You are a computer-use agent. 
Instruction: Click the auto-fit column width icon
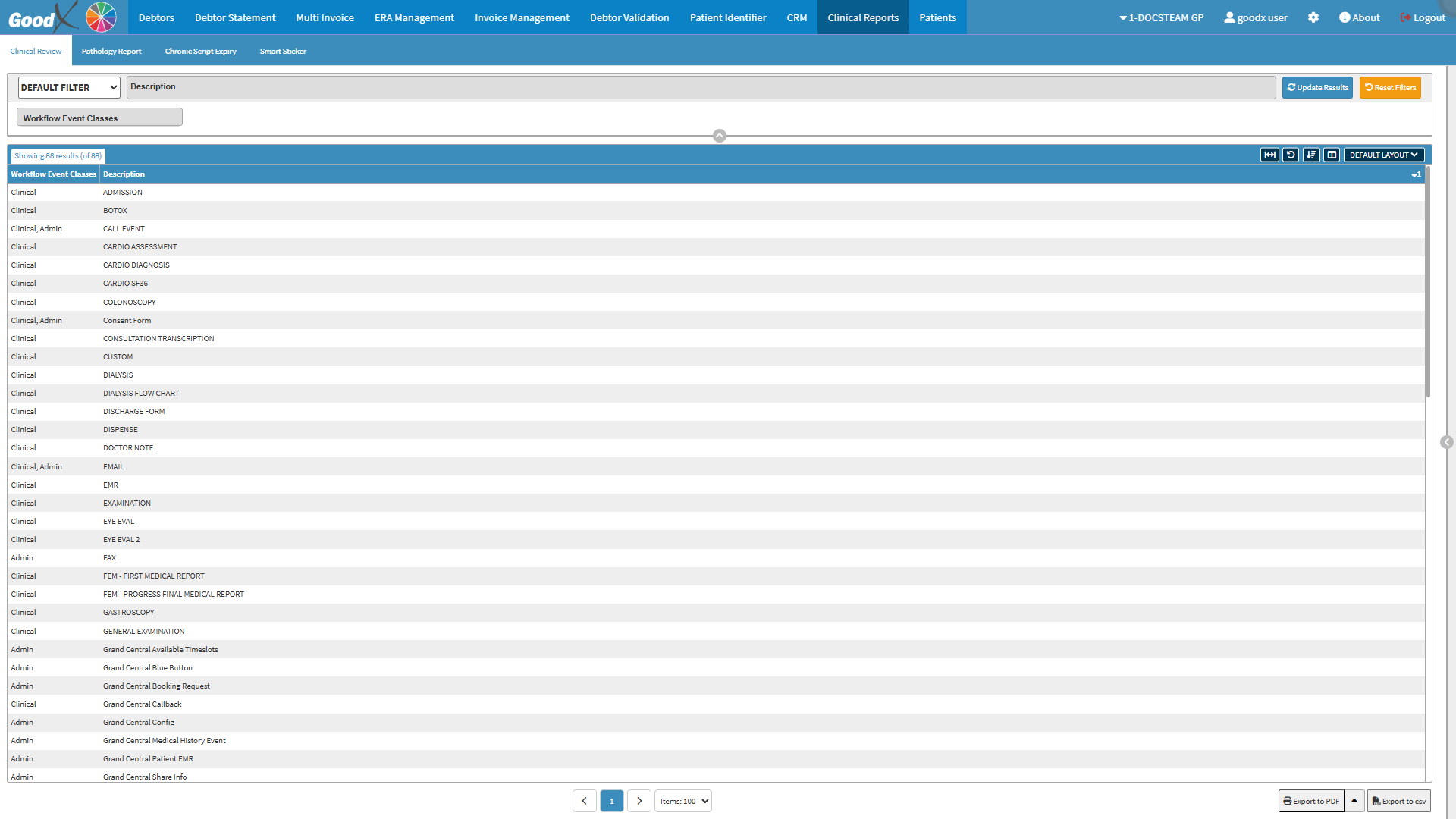point(1269,155)
